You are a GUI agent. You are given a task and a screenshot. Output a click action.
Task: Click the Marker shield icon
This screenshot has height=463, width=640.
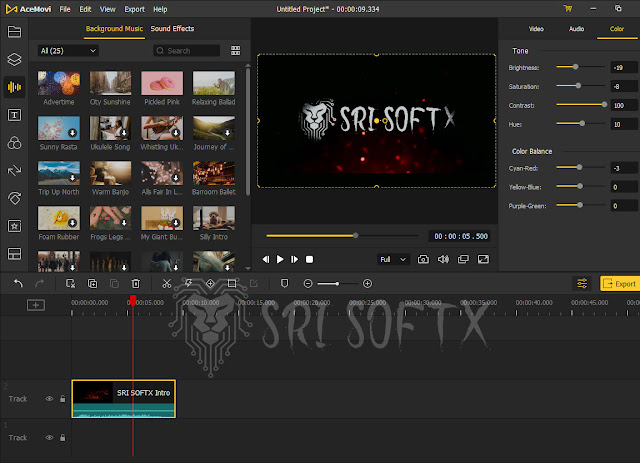pyautogui.click(x=284, y=283)
